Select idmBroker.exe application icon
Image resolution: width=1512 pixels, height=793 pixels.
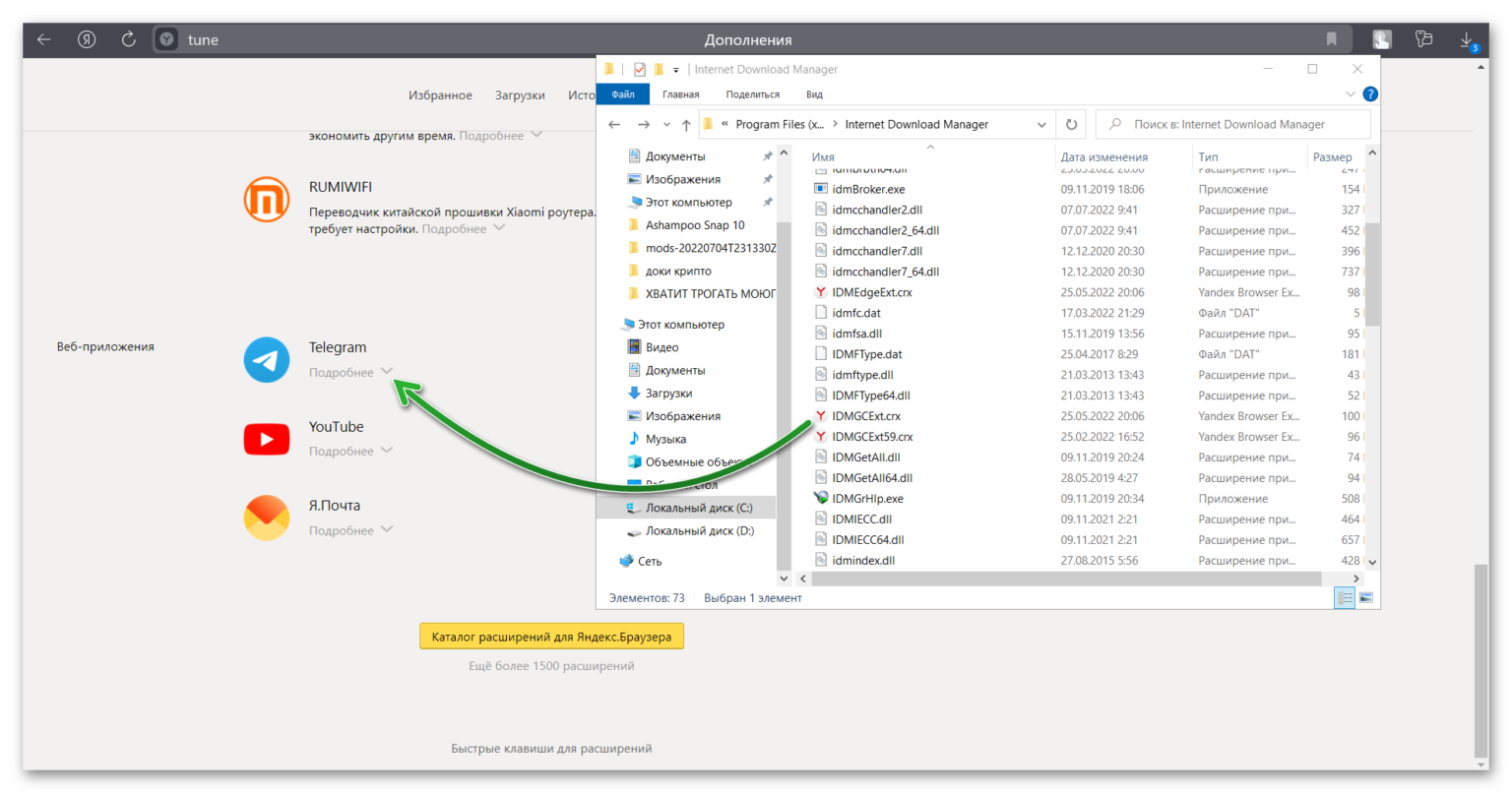[x=820, y=189]
